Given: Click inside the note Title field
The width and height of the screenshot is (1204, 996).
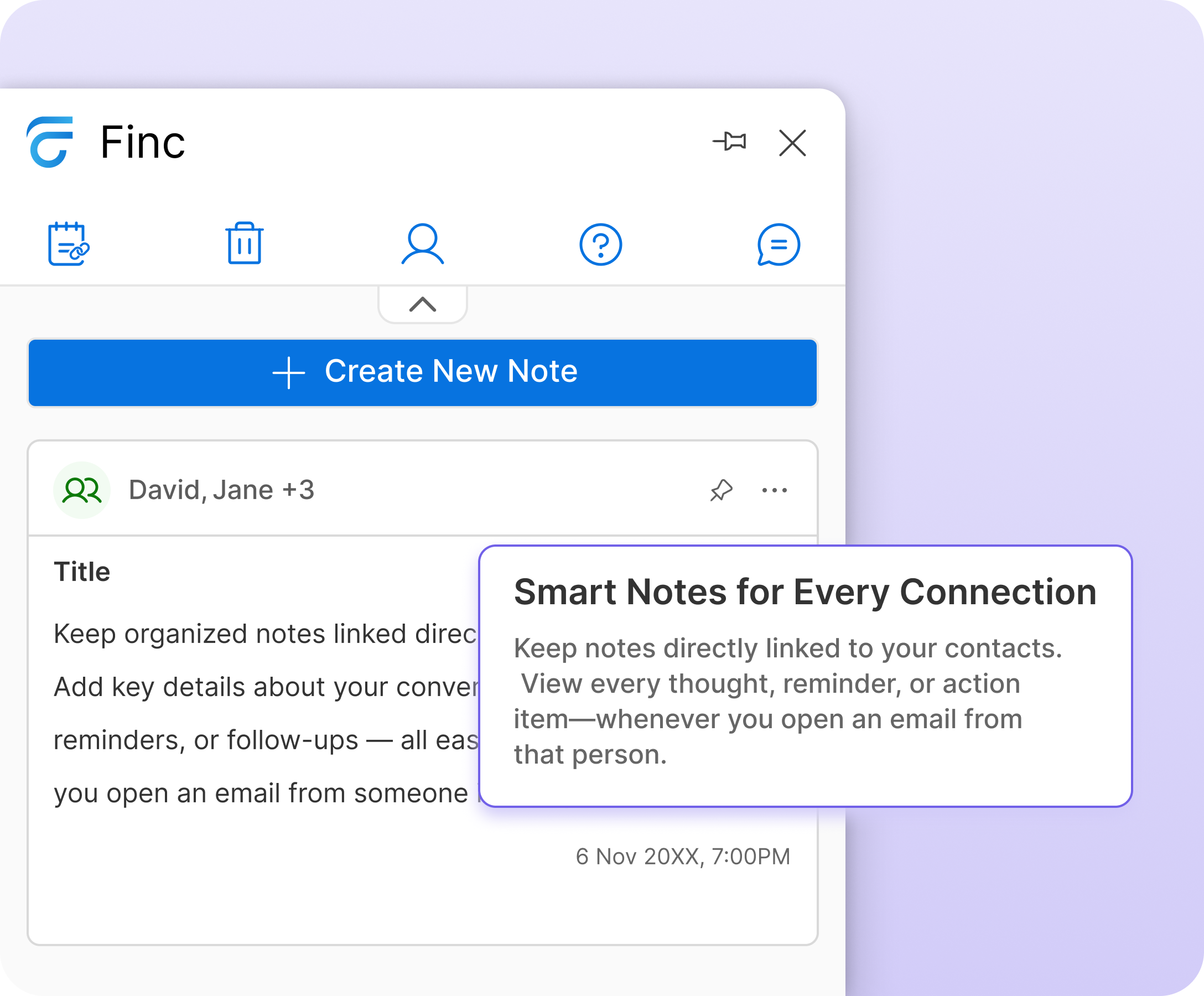Looking at the screenshot, I should point(83,571).
